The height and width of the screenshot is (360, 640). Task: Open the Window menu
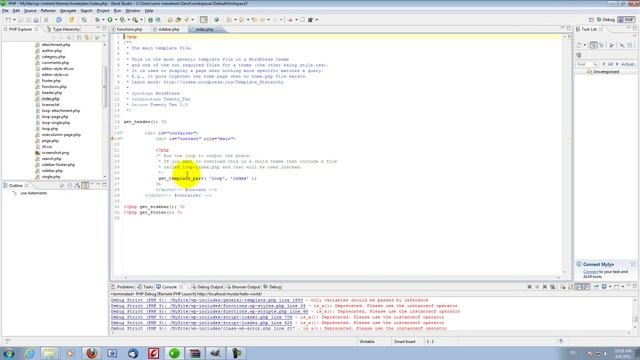pos(133,11)
